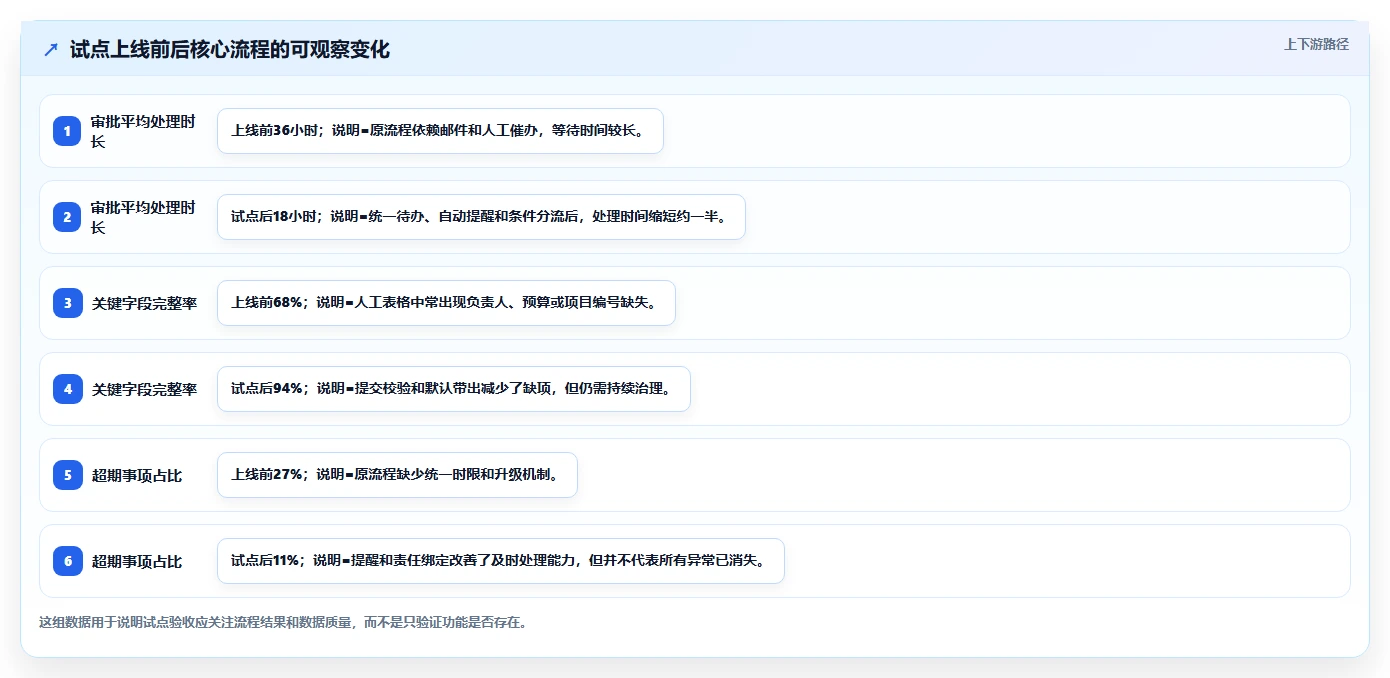Open the 试点后18小时 description box
1390x678 pixels.
point(481,217)
